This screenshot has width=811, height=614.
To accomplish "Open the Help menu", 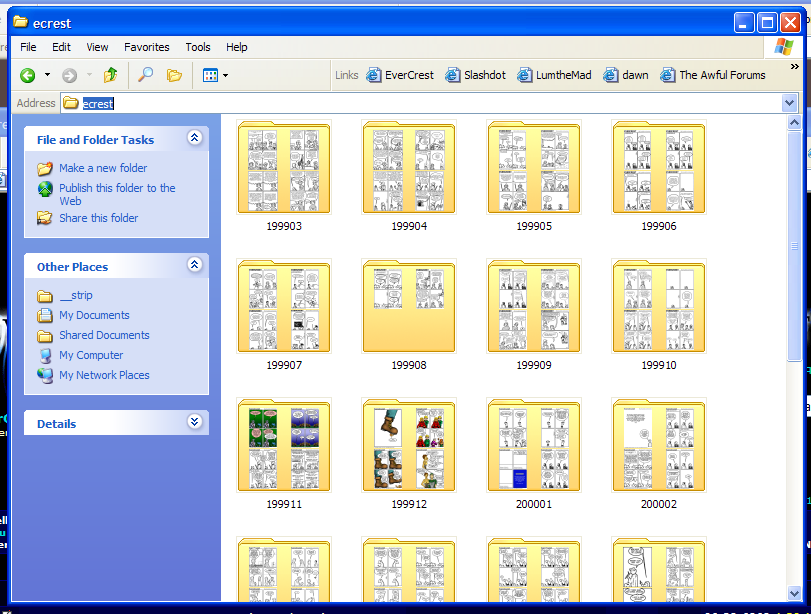I will 236,47.
